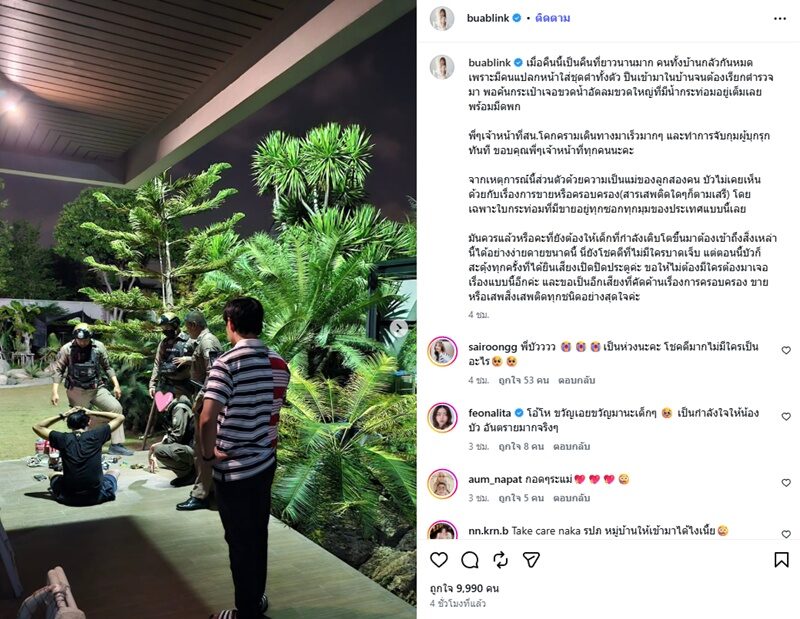Like sairoongg's comment heart

[x=786, y=350]
